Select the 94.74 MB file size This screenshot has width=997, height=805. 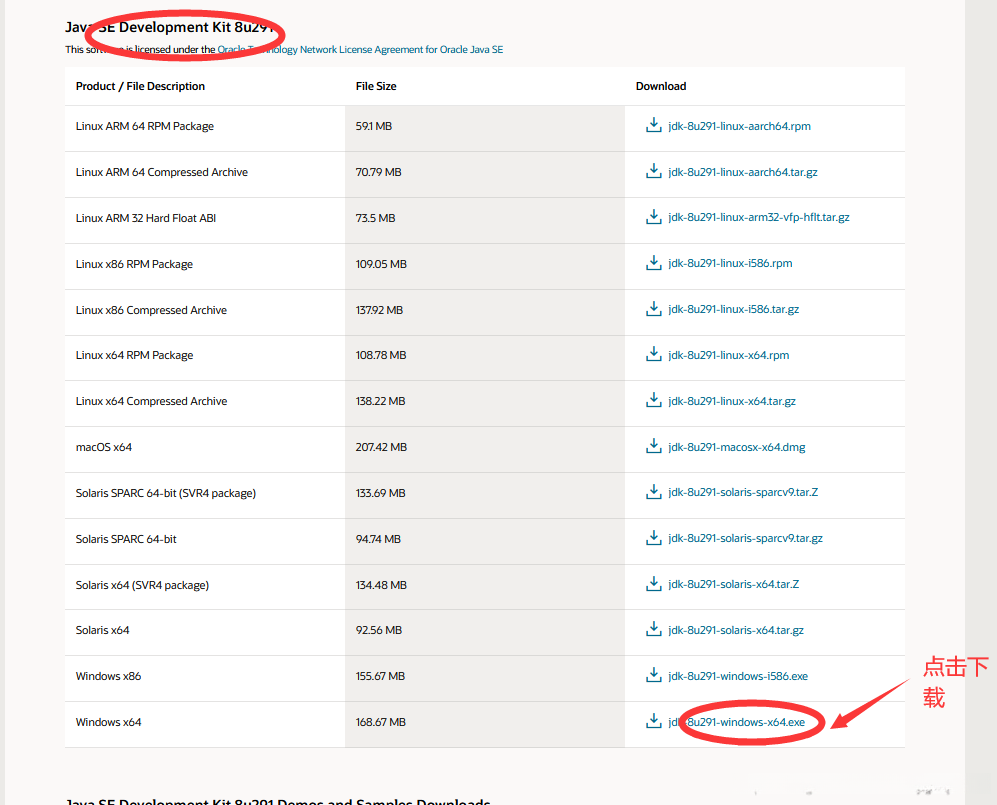click(x=378, y=539)
